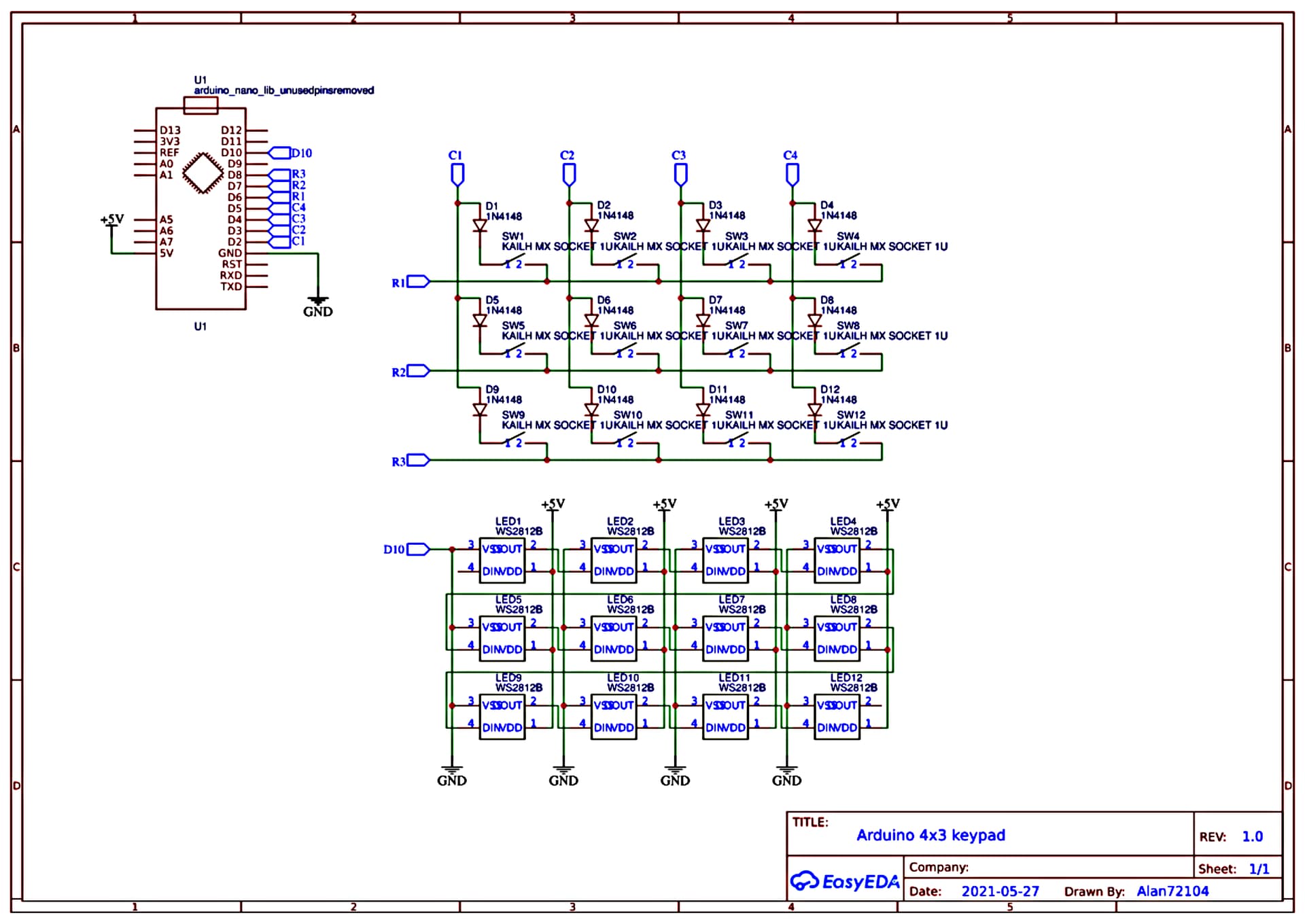Click the R1 net label port

417,281
